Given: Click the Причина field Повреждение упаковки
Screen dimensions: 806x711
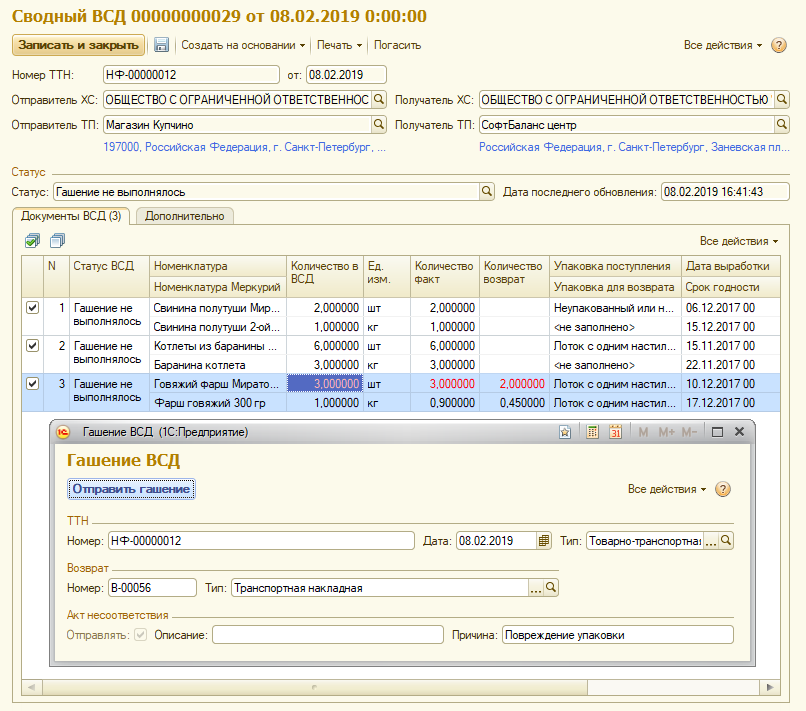Looking at the screenshot, I should pos(618,635).
